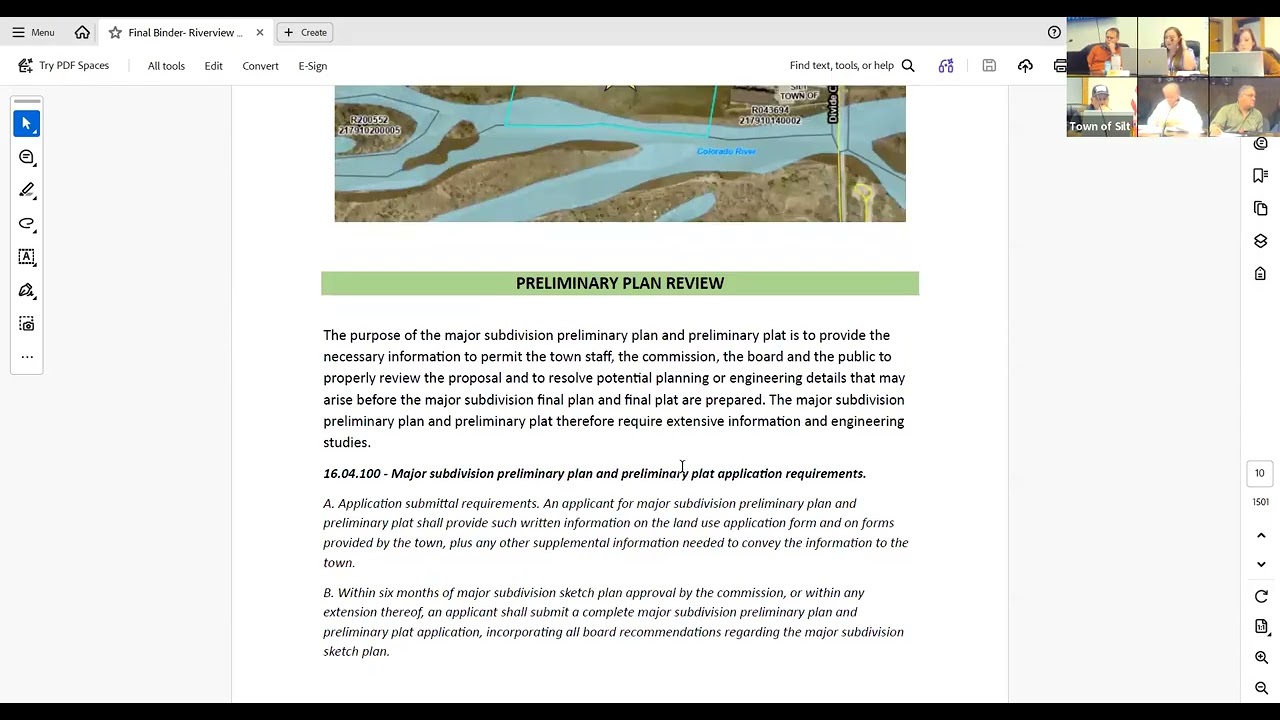1280x720 pixels.
Task: Go to previous page up chevron
Action: pyautogui.click(x=1261, y=536)
